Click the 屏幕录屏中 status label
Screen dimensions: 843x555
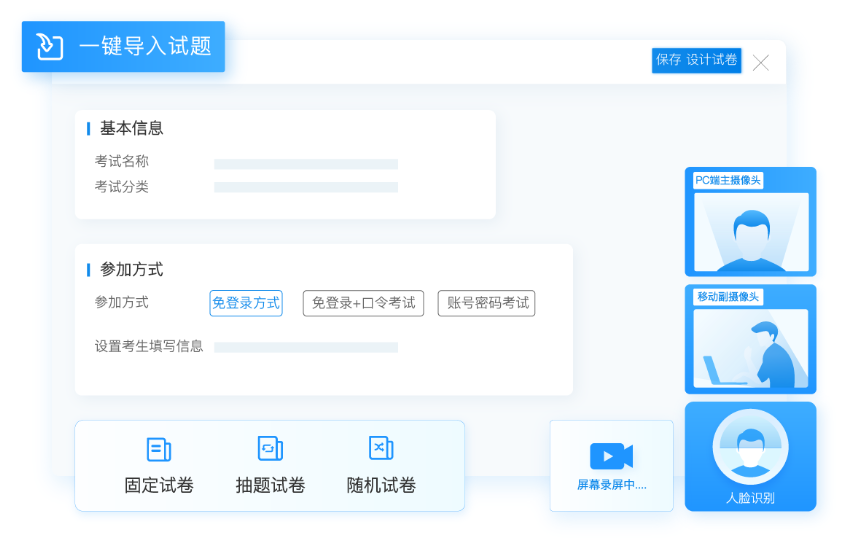click(611, 485)
